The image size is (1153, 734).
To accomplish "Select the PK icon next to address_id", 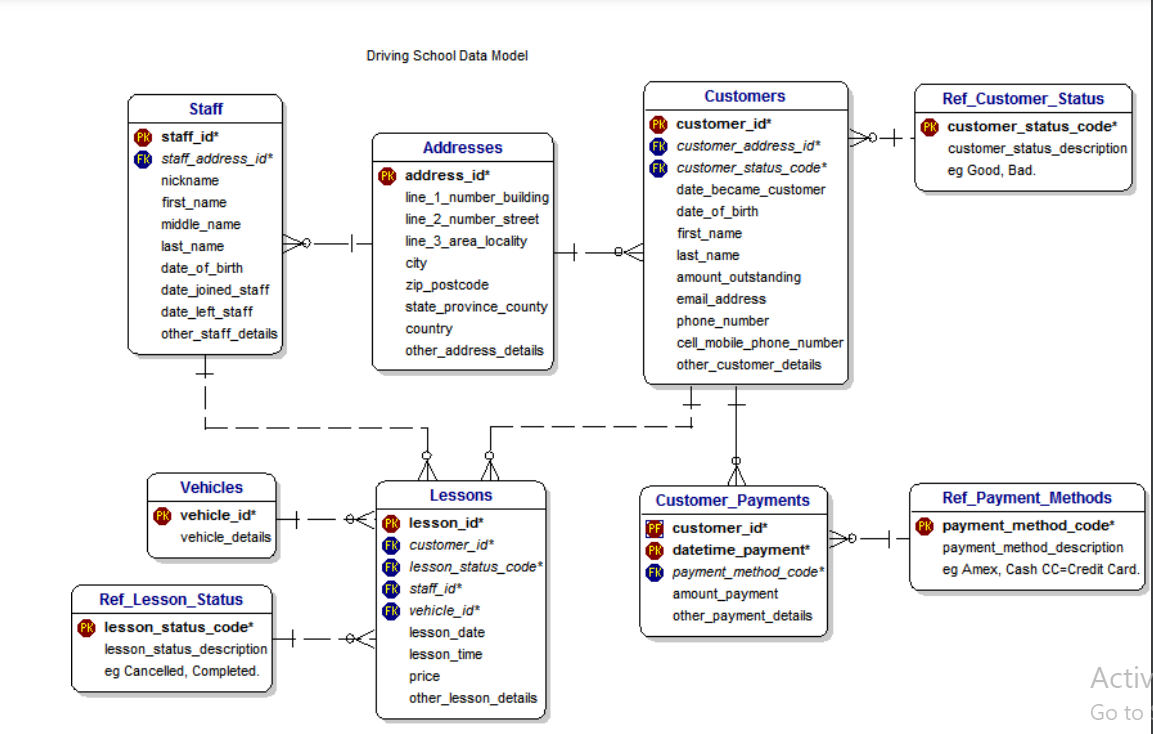I will (x=387, y=175).
